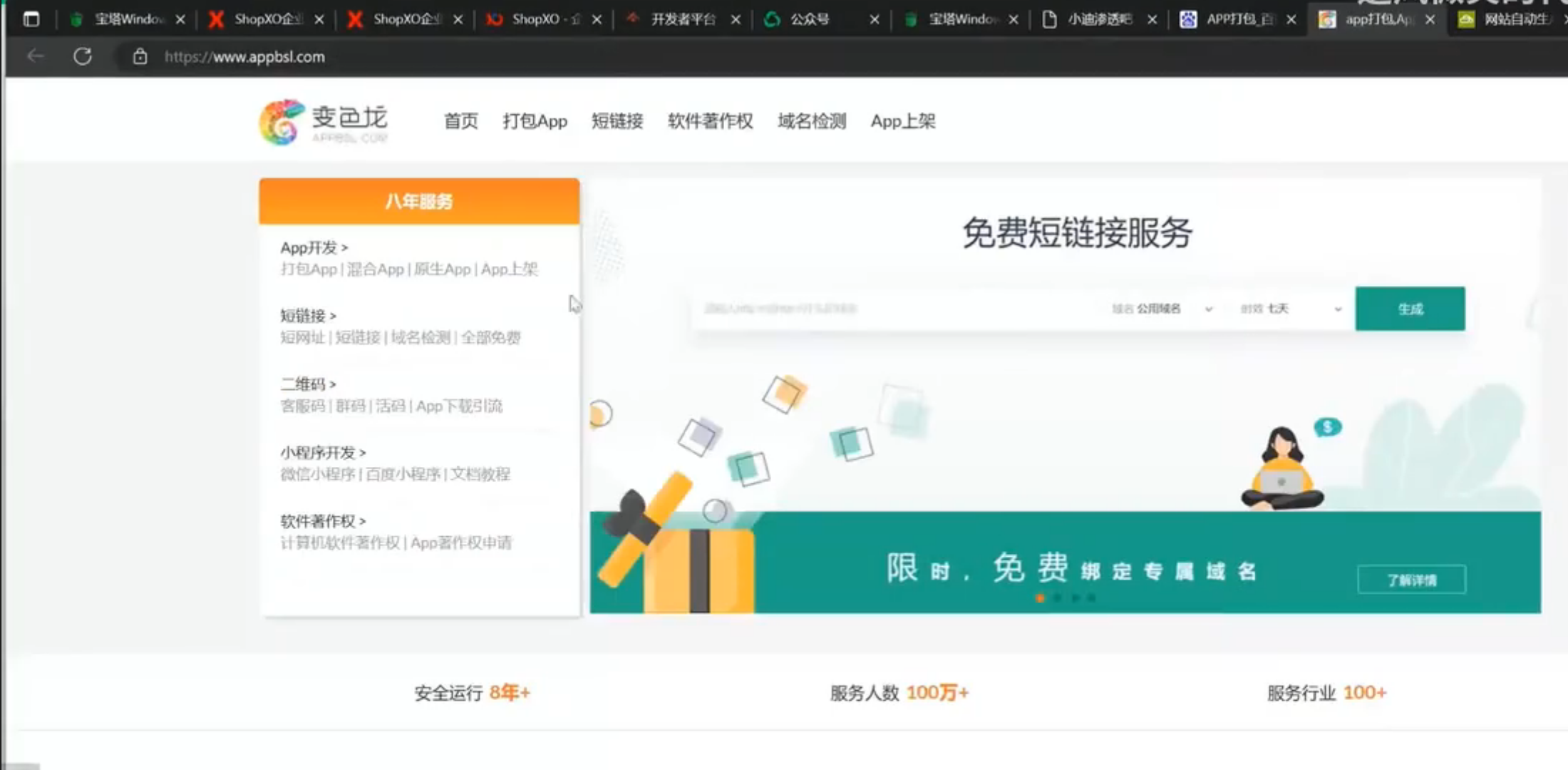
Task: Click the browser back arrow
Action: pyautogui.click(x=36, y=56)
